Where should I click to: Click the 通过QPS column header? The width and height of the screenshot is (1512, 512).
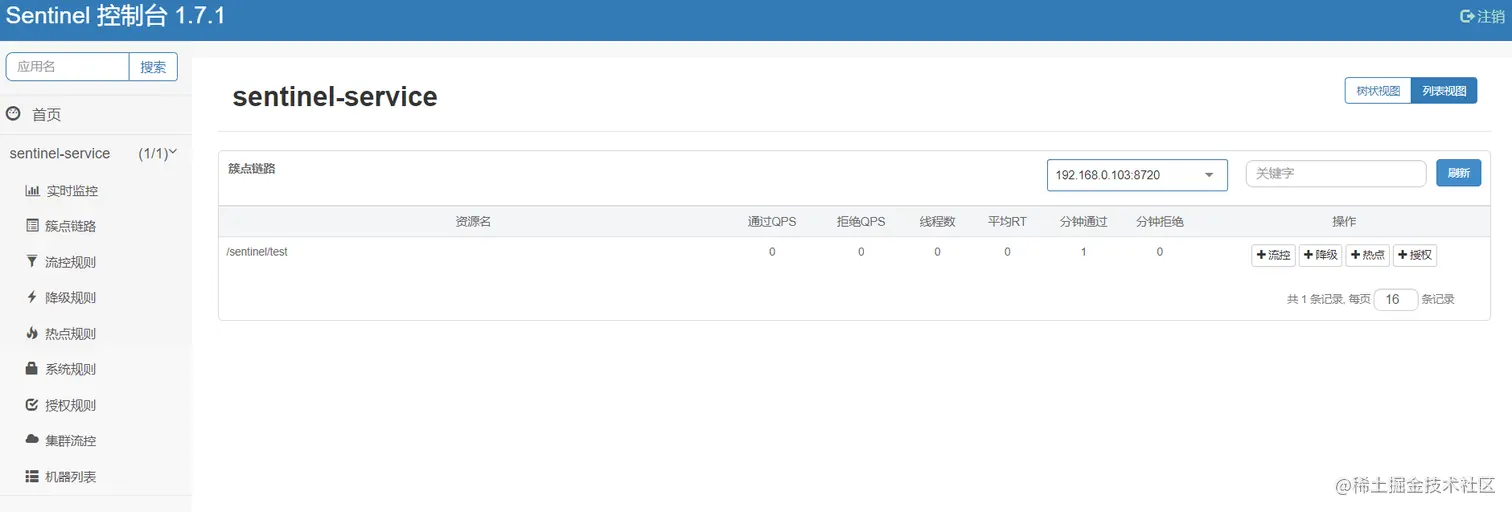click(x=772, y=222)
